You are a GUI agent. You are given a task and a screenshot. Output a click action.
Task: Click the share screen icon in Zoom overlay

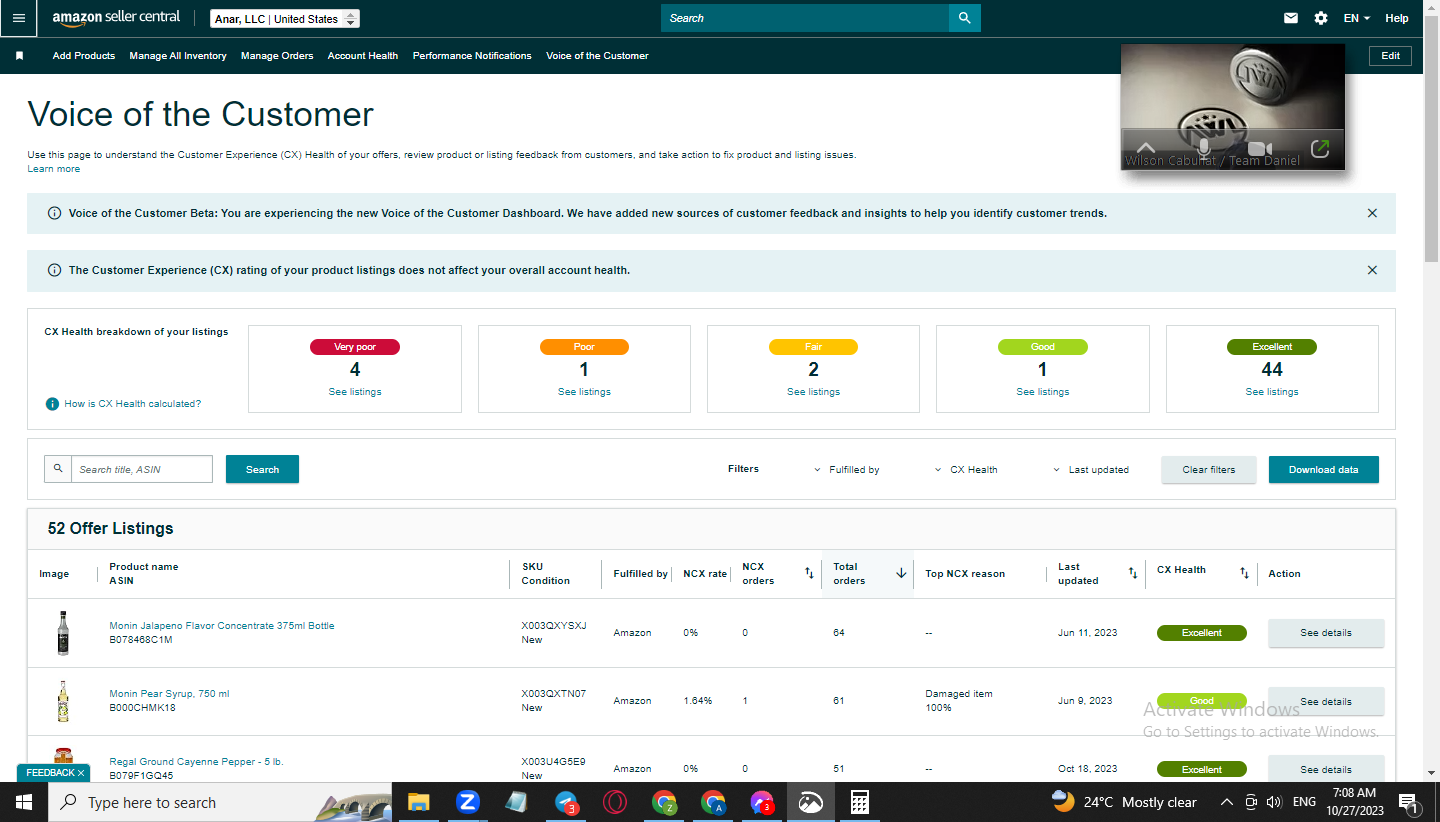pos(1320,148)
